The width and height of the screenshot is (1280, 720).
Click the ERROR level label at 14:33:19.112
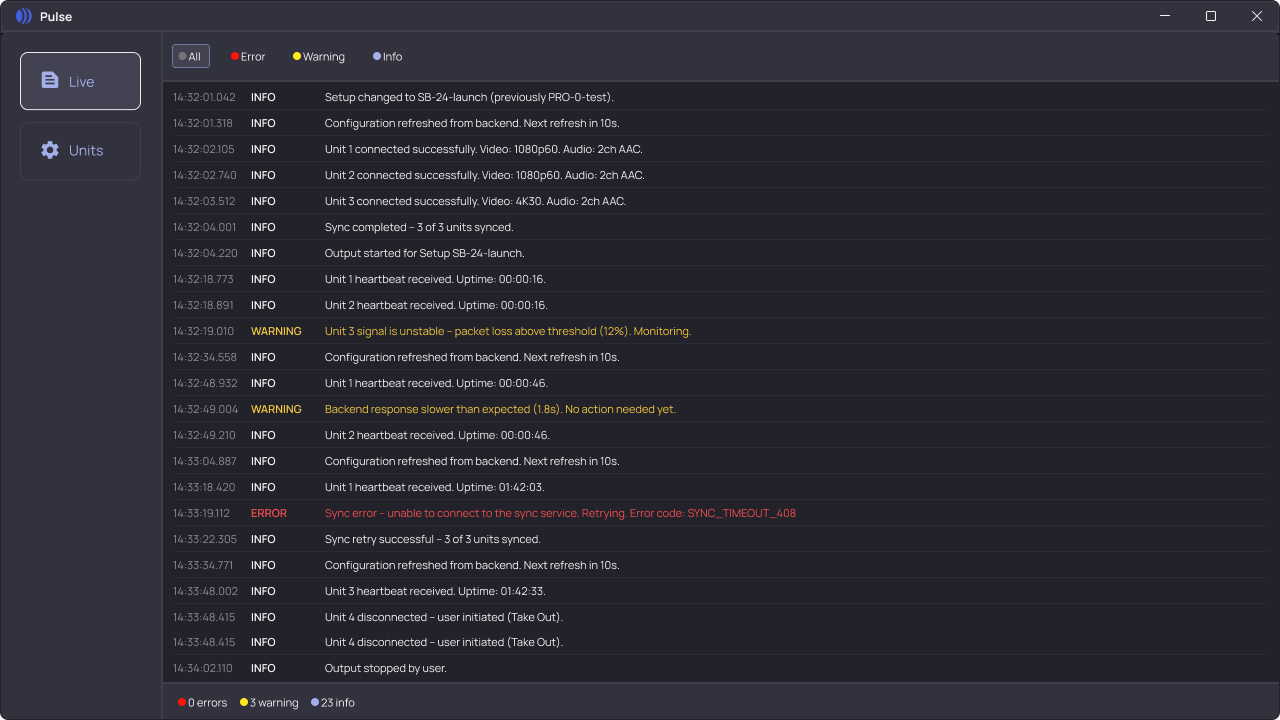point(269,513)
